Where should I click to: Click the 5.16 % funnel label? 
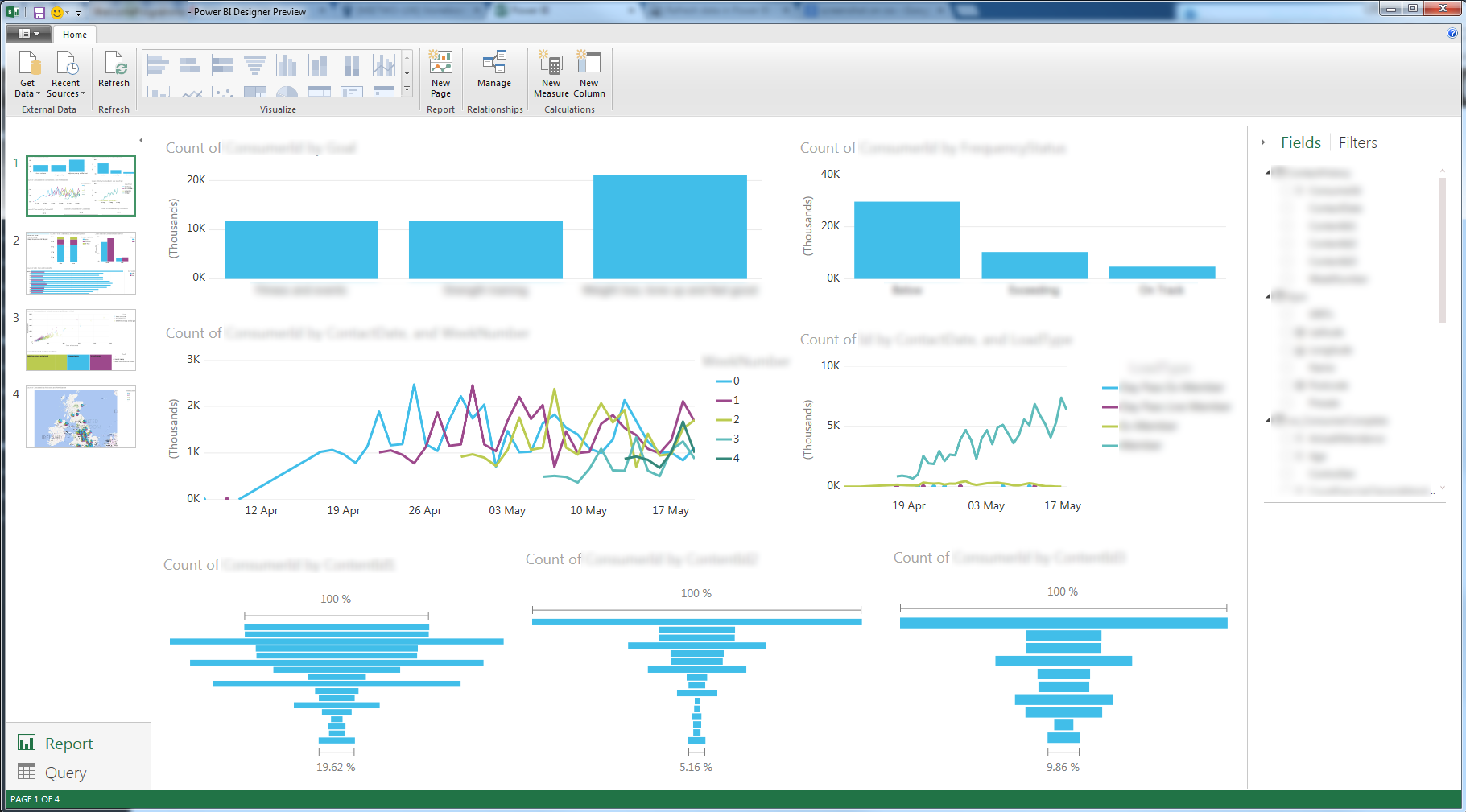coord(696,767)
